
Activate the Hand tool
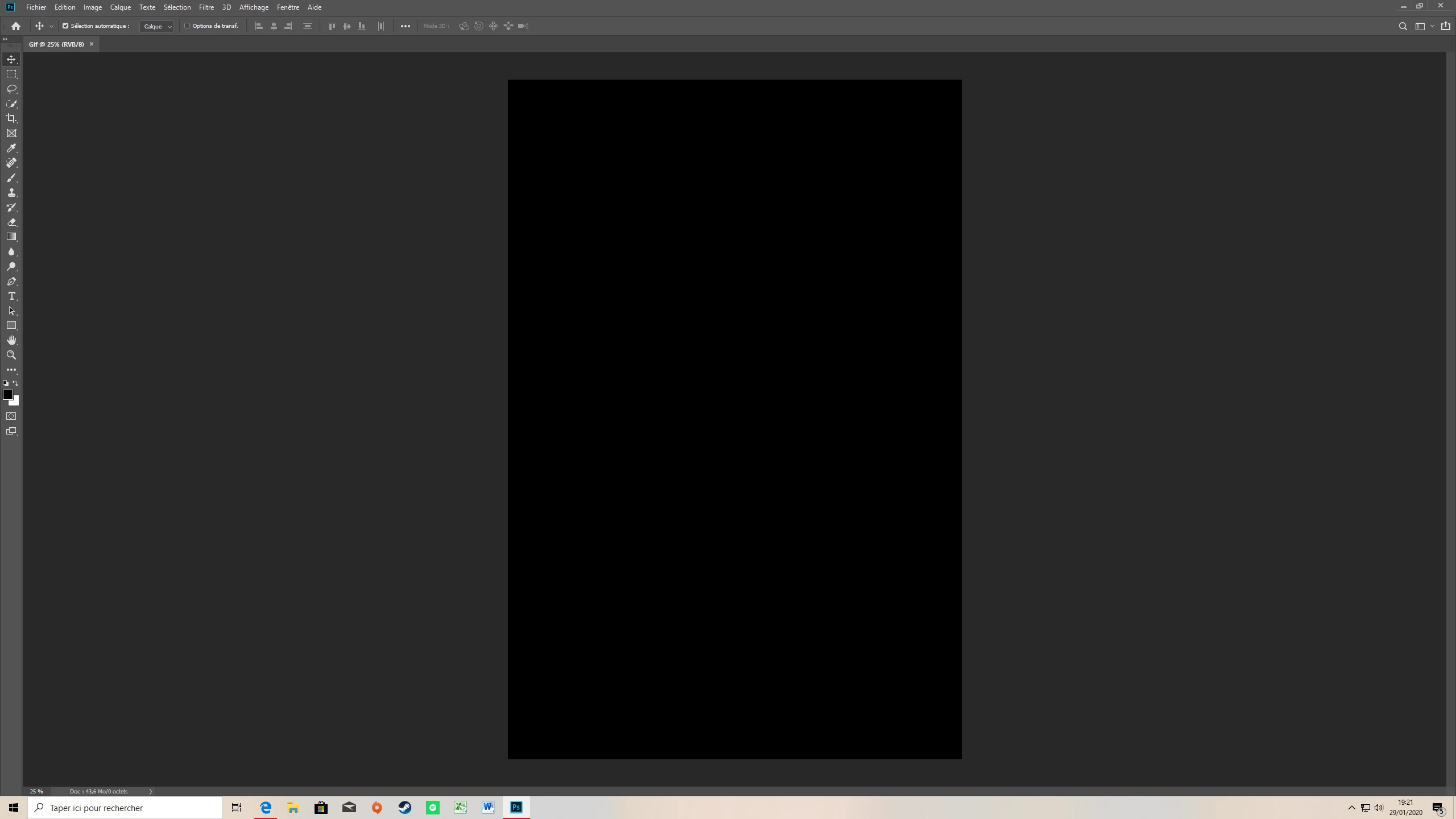tap(11, 340)
